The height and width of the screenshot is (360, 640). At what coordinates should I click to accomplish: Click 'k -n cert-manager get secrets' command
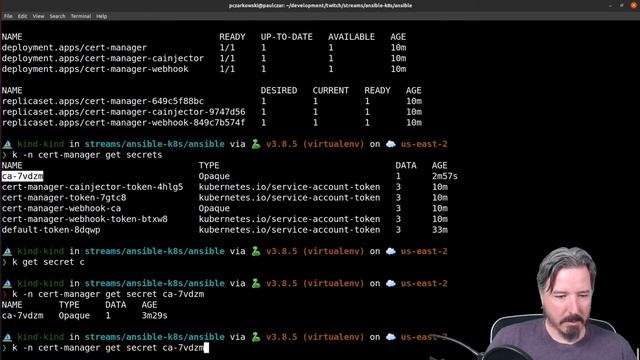[87, 155]
